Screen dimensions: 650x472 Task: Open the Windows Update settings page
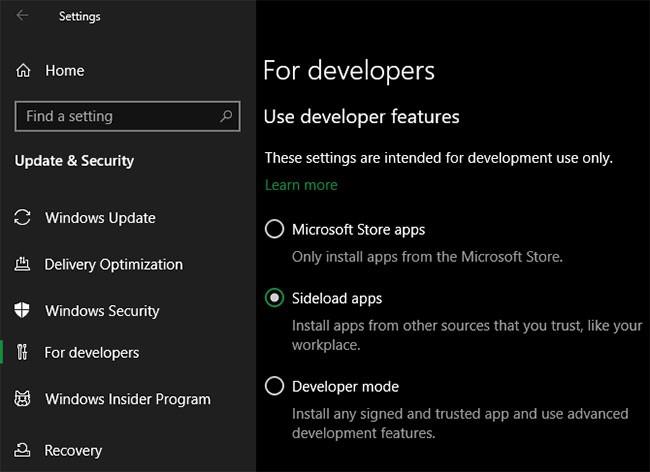pos(100,218)
